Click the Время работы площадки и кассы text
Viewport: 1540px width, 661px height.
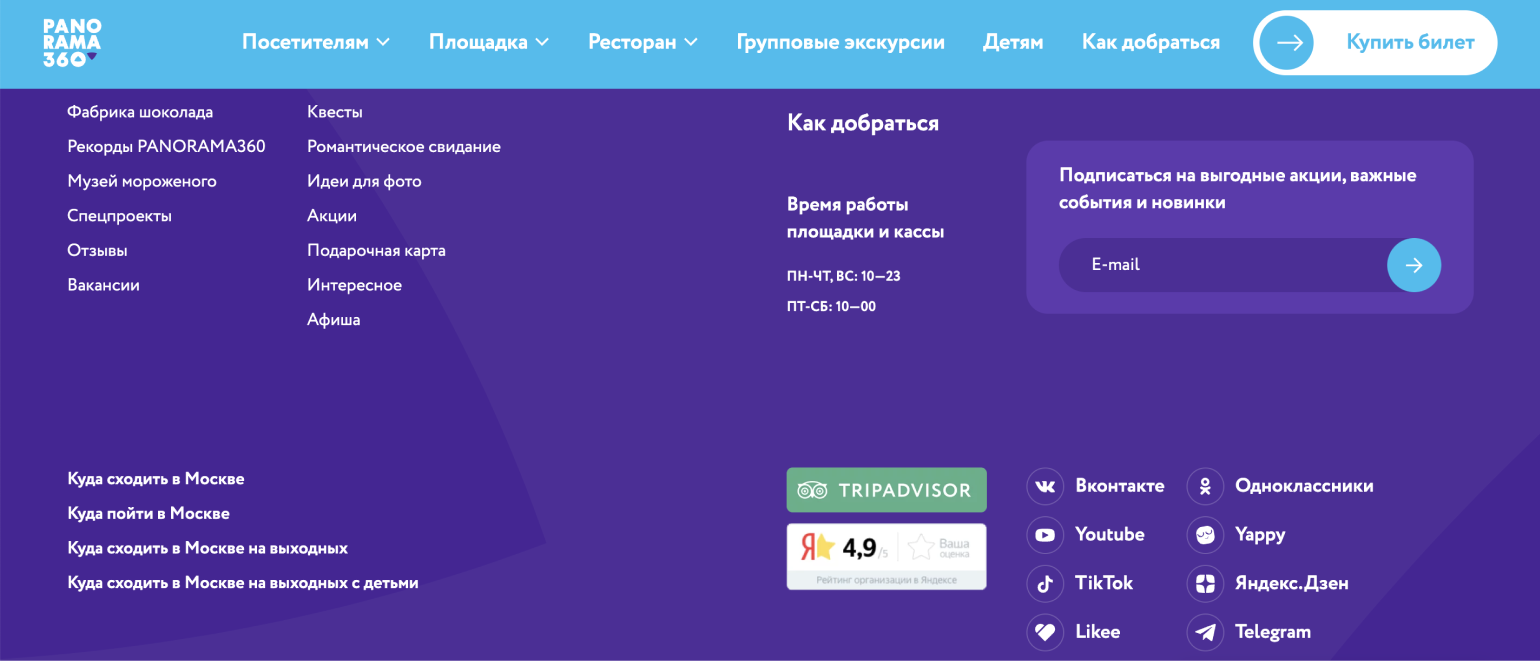pos(866,218)
